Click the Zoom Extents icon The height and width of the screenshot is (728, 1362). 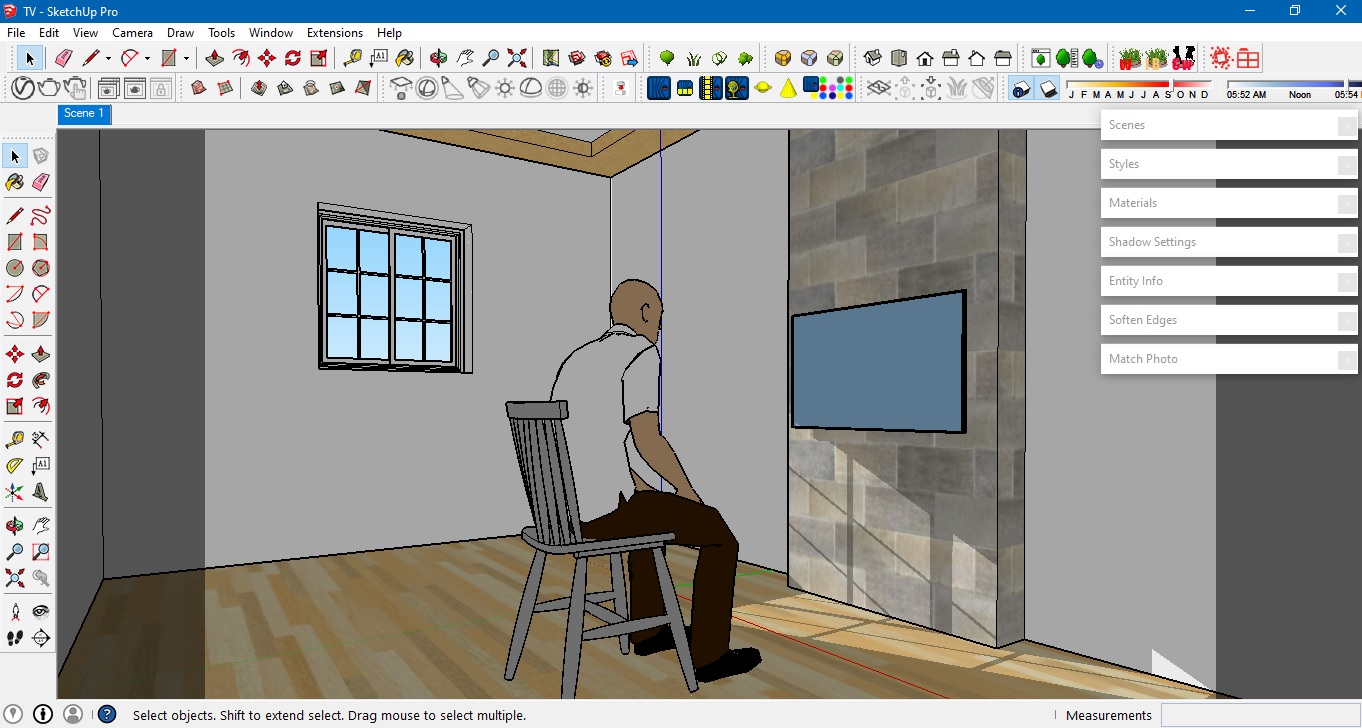coord(516,58)
